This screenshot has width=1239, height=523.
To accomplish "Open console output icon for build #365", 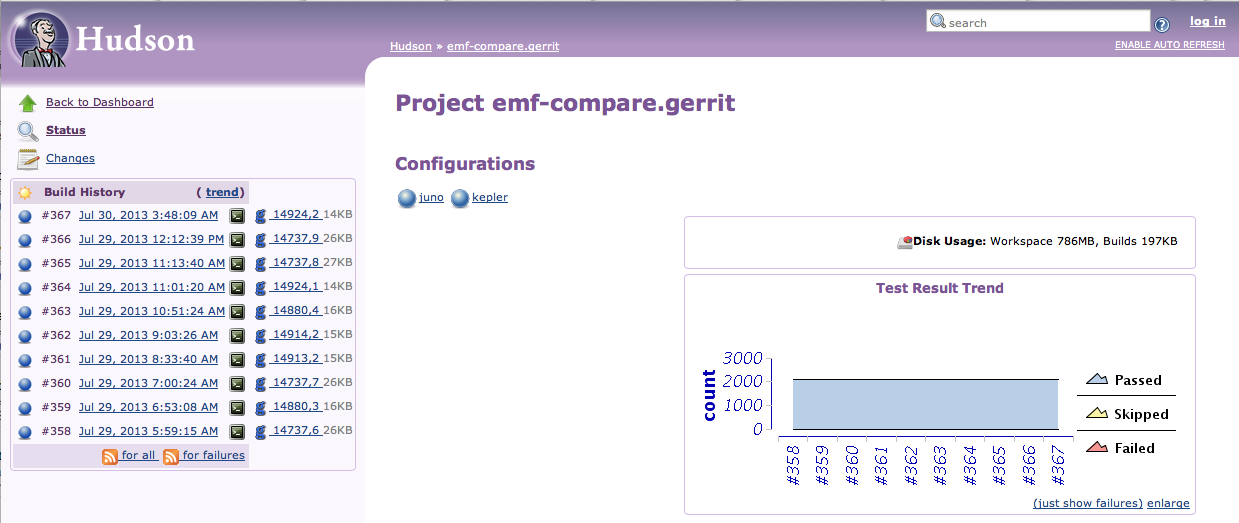I will pos(237,263).
